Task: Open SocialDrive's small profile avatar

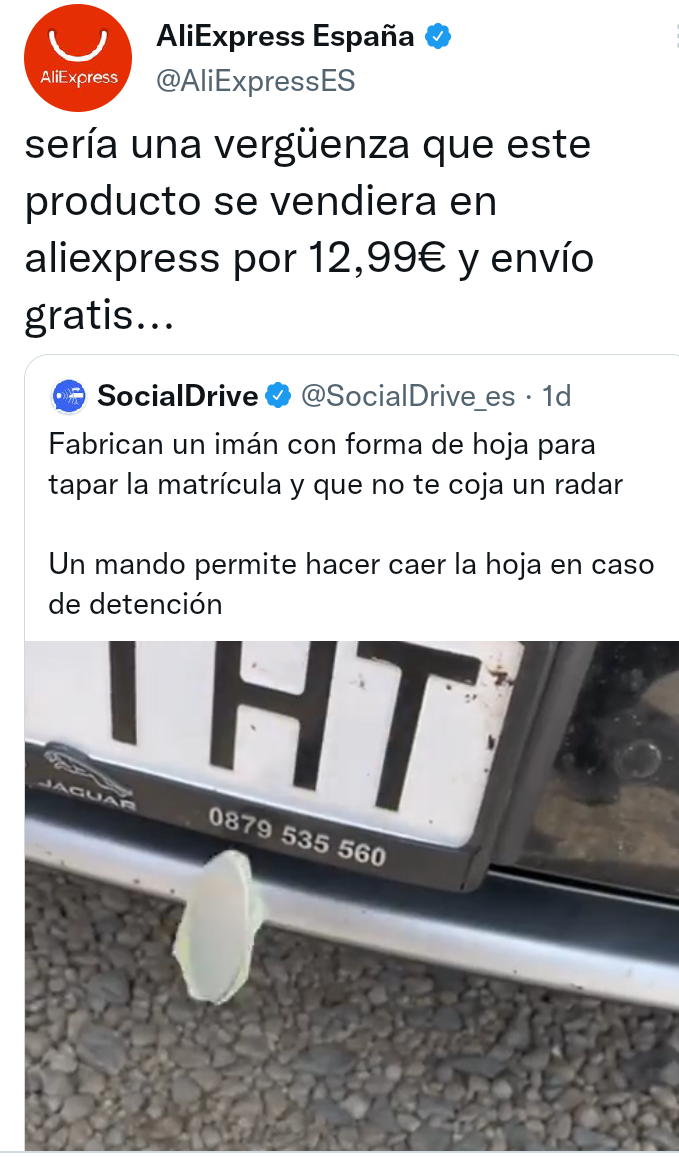Action: 69,396
